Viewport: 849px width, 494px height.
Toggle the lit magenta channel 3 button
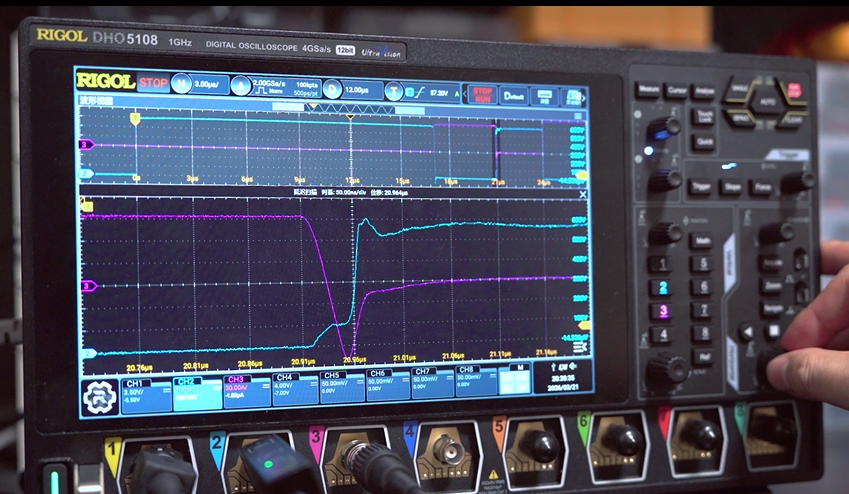[x=663, y=311]
